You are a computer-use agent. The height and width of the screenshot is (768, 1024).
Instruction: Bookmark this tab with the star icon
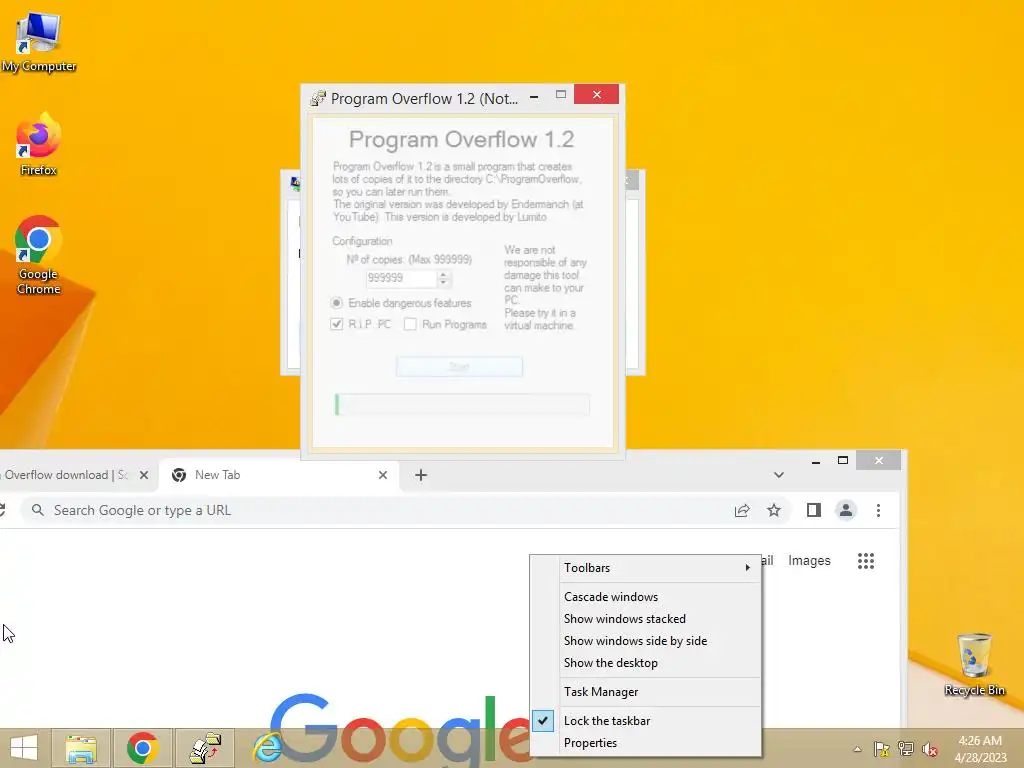pos(774,511)
